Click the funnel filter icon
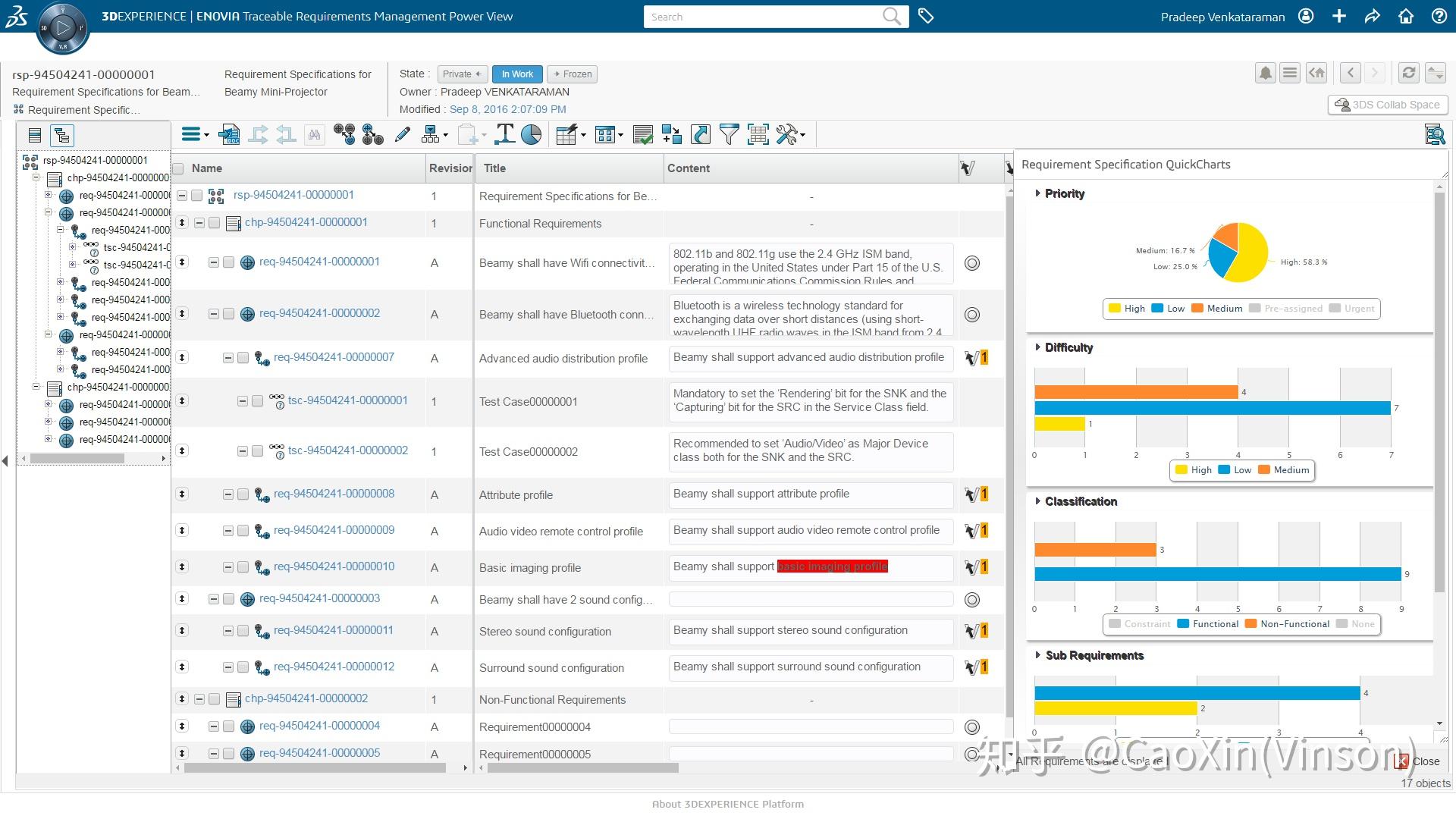This screenshot has width=1456, height=819. 729,135
